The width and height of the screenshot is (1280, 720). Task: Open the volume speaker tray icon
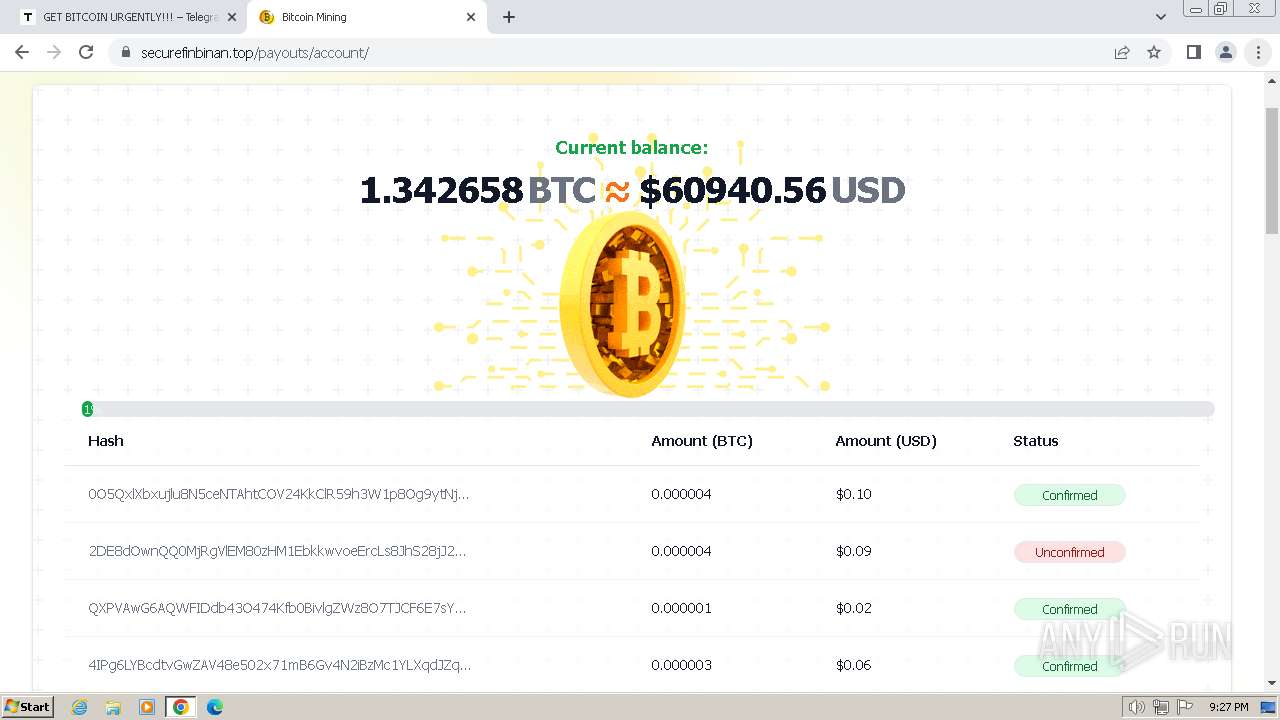pyautogui.click(x=1137, y=707)
